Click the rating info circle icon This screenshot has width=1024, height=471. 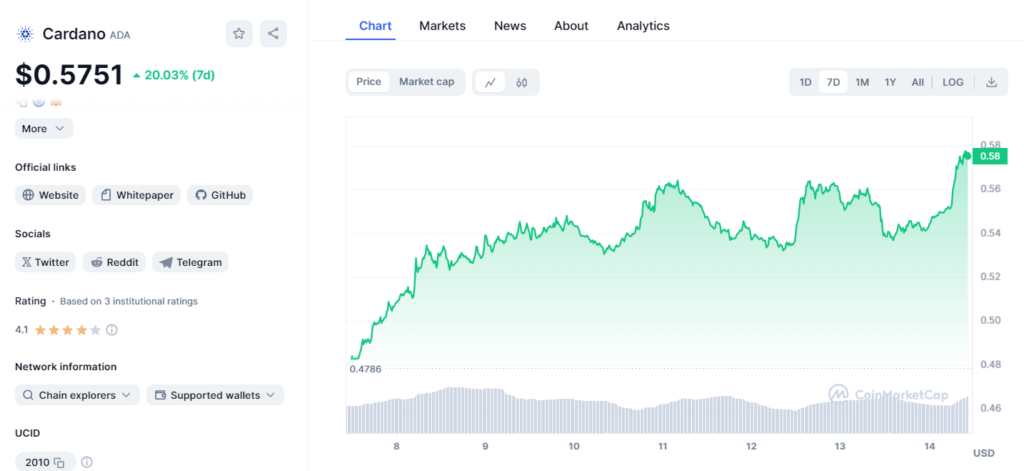coord(112,330)
